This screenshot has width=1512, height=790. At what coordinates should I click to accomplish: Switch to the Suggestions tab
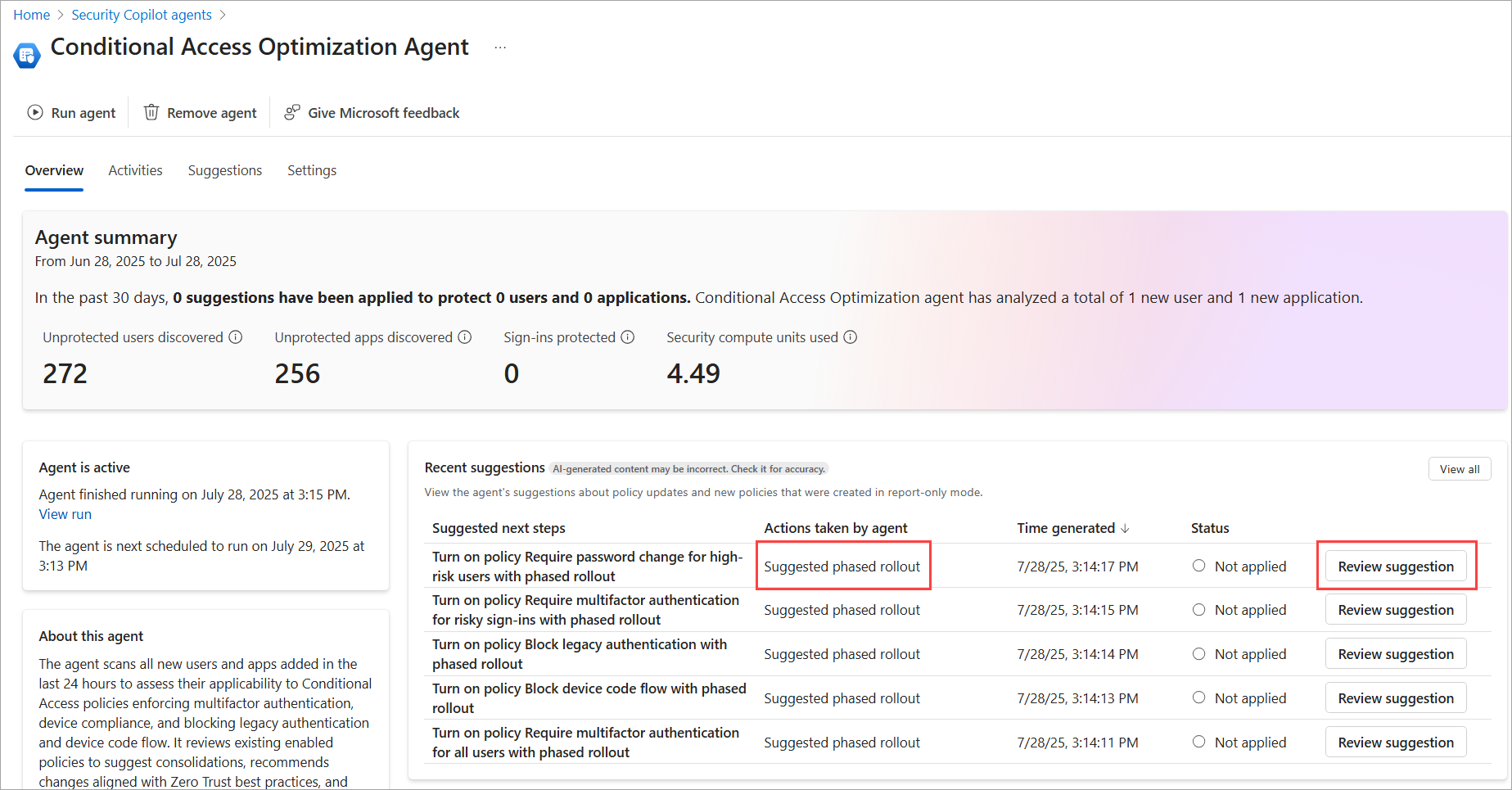[225, 170]
